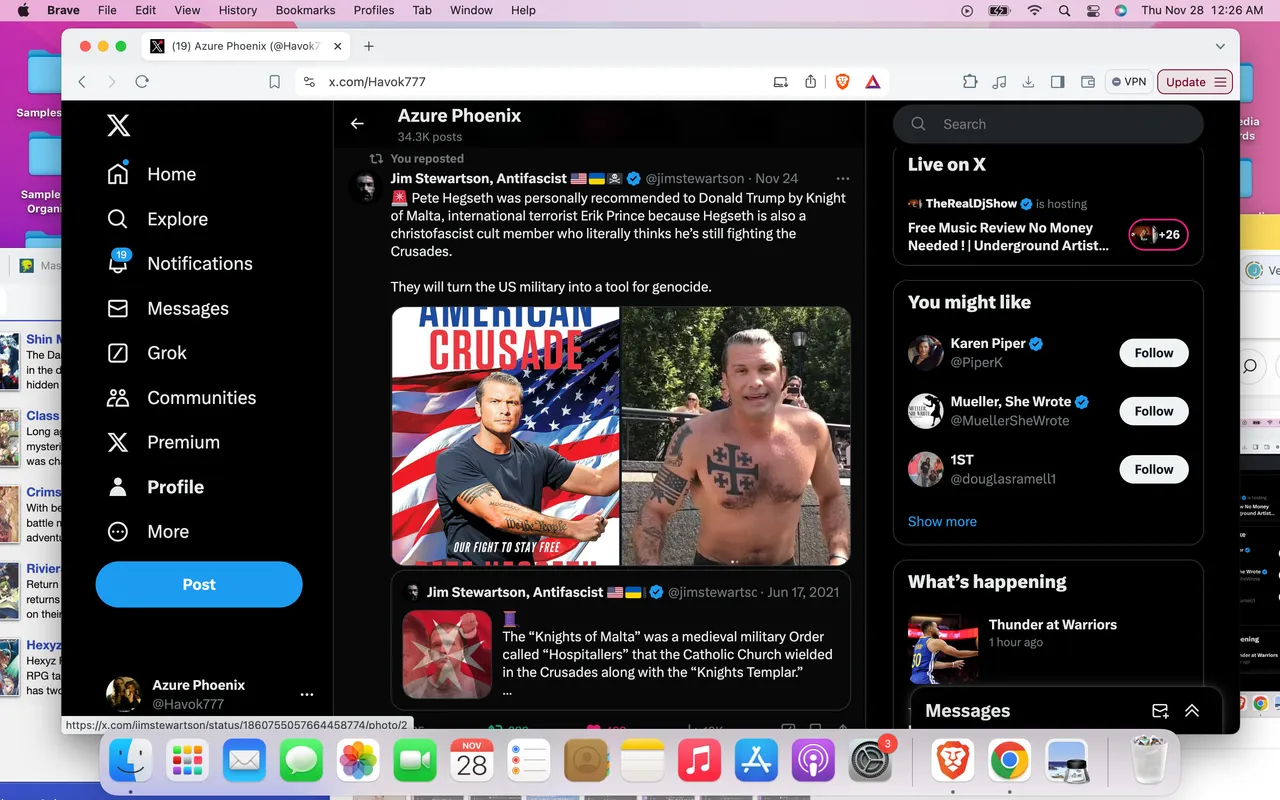Follow Mueller, She Wrote
Image resolution: width=1280 pixels, height=800 pixels.
point(1154,411)
